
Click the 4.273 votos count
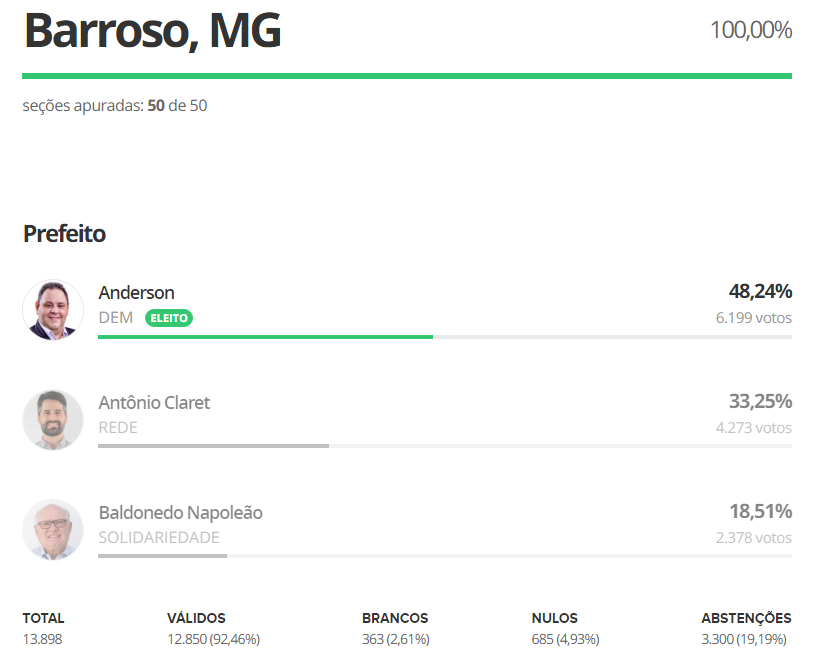pyautogui.click(x=753, y=427)
